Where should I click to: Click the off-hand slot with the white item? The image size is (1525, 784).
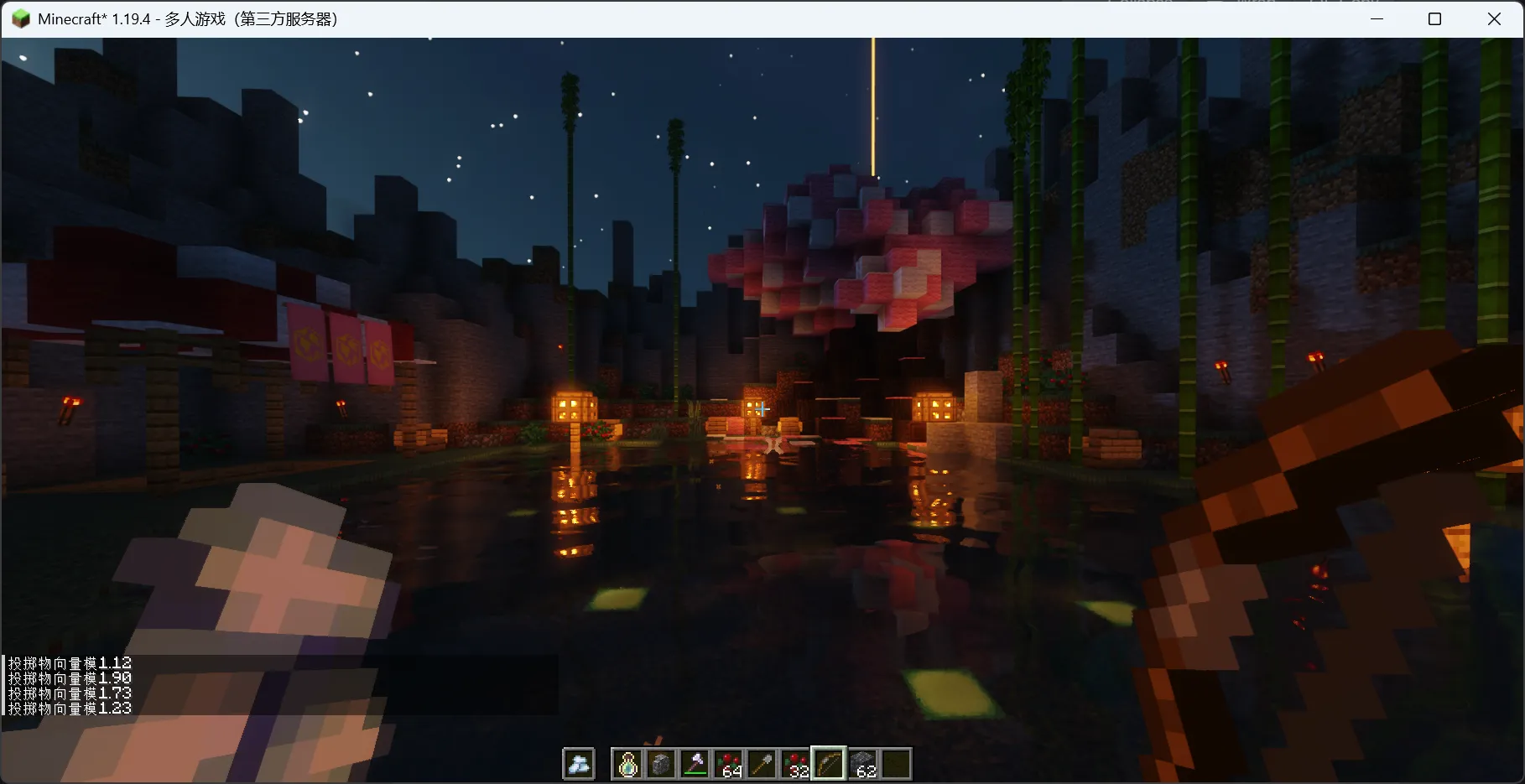click(x=579, y=764)
